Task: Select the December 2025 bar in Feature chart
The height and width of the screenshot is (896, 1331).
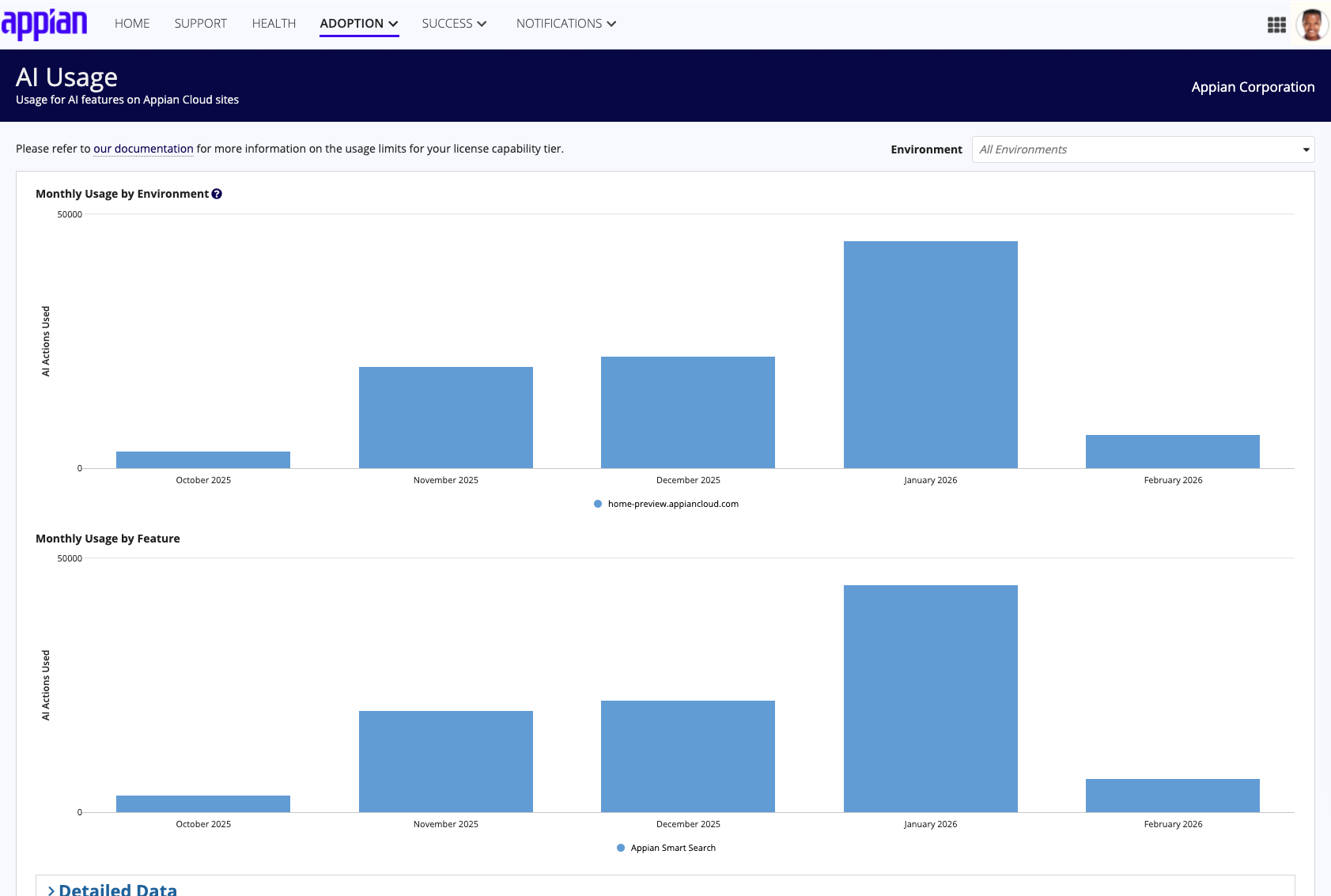Action: pyautogui.click(x=688, y=756)
